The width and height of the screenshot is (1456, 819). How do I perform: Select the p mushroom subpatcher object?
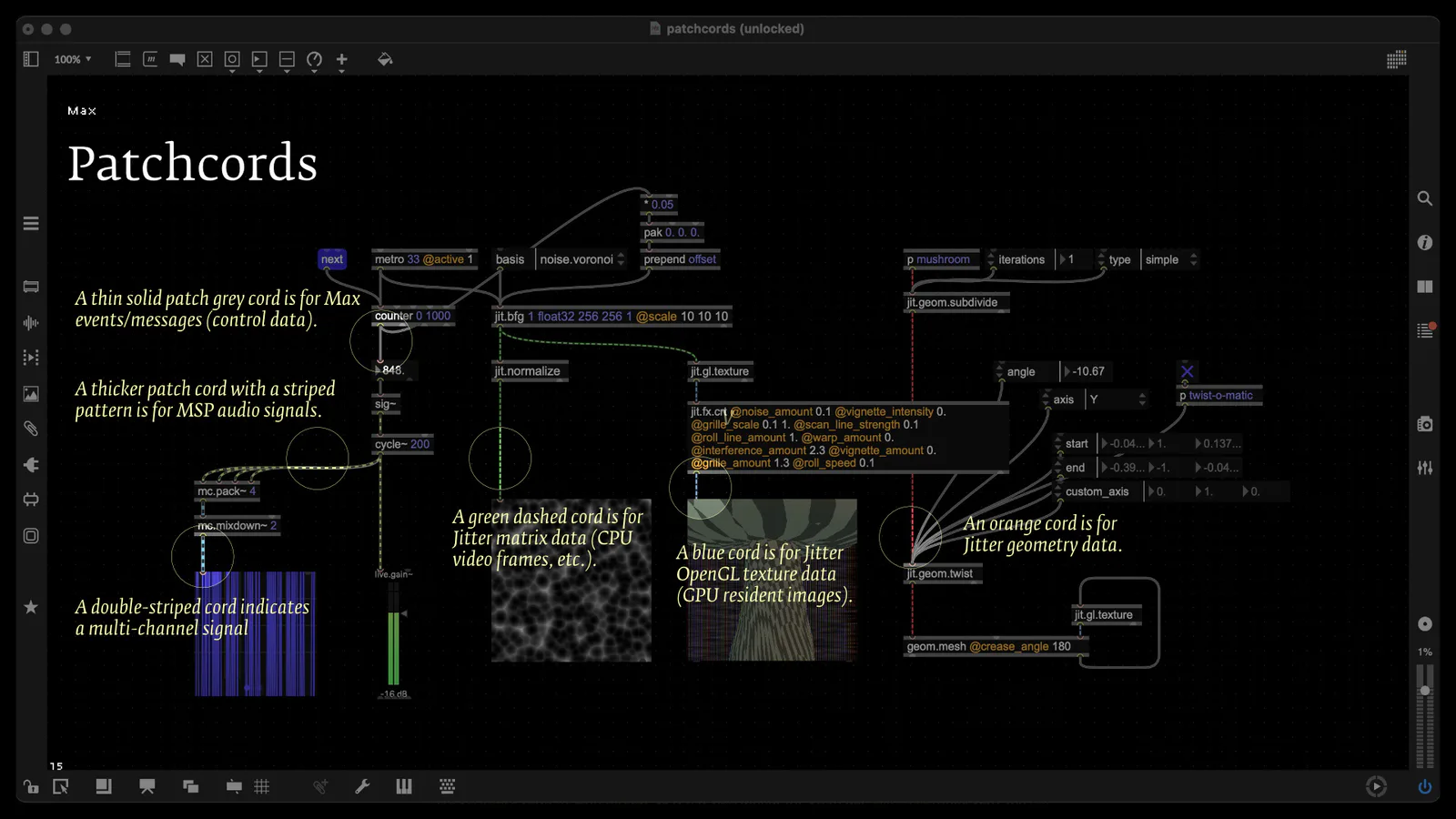pyautogui.click(x=942, y=259)
